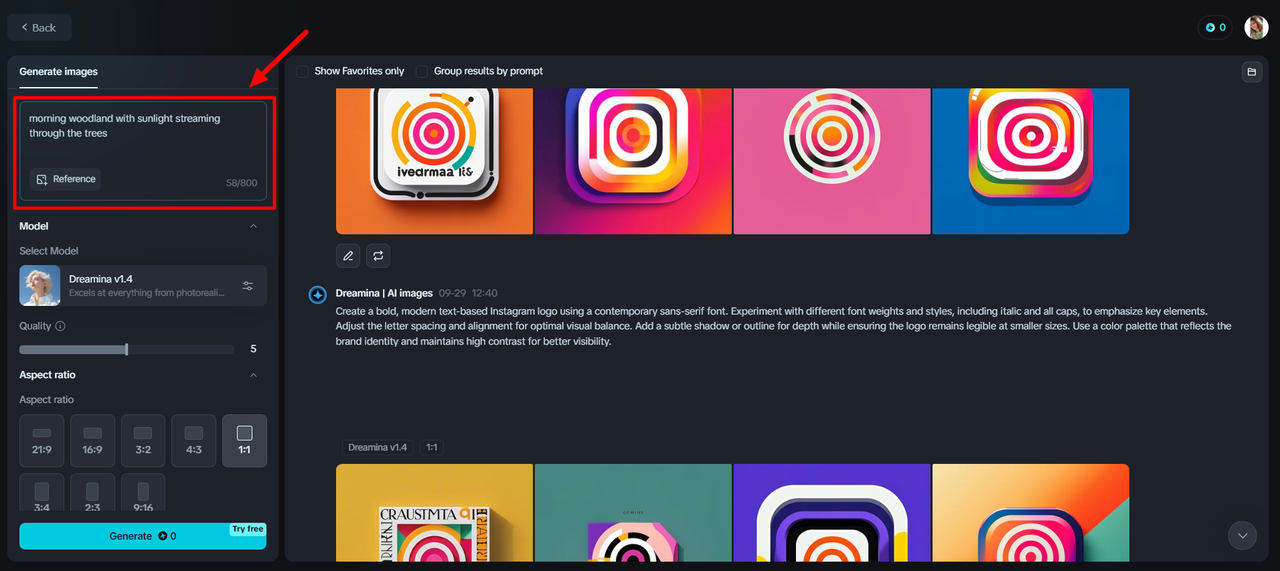Click the Try free badge
This screenshot has width=1280, height=571.
(x=248, y=529)
